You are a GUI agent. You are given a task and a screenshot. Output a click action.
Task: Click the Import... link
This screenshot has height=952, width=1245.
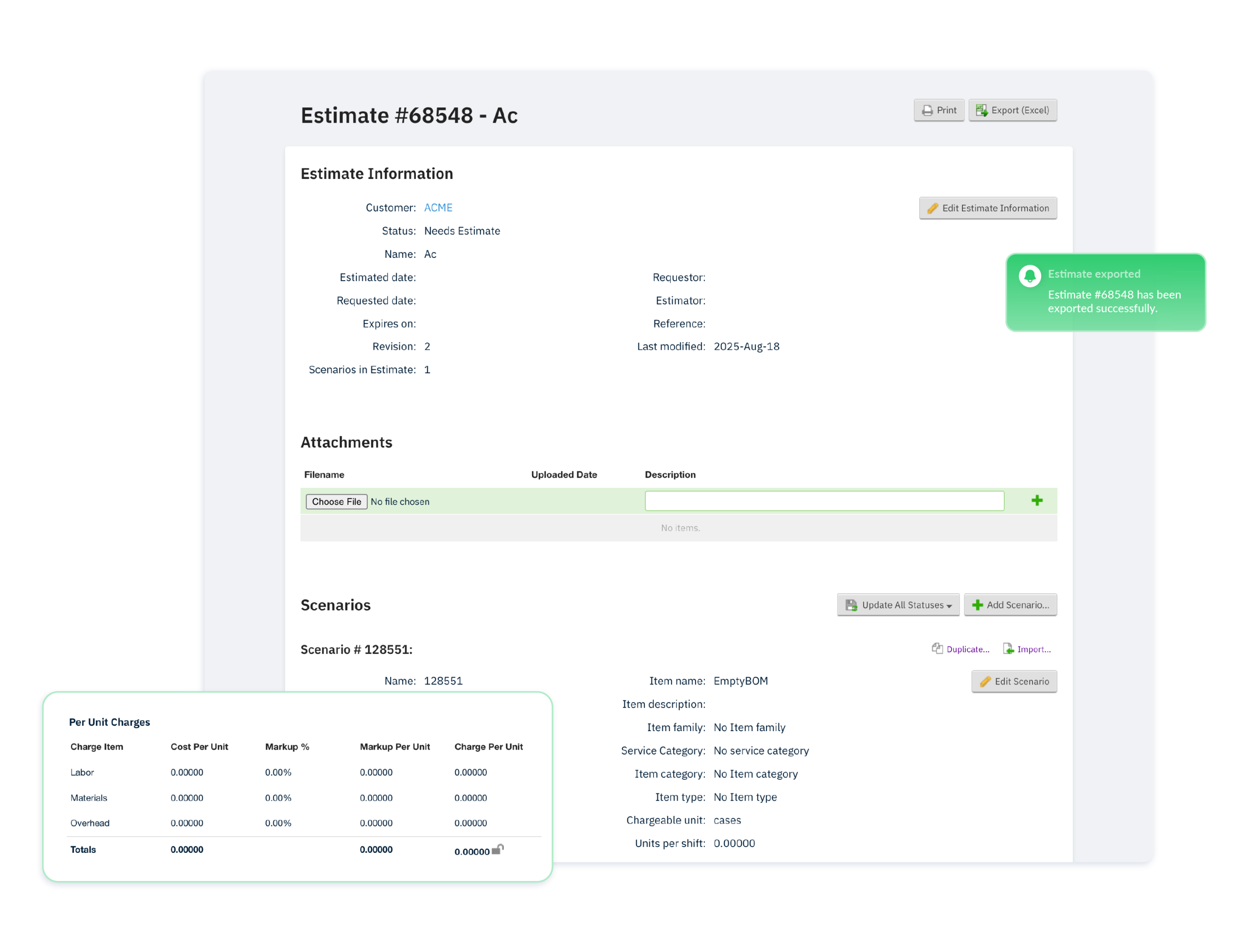1034,649
